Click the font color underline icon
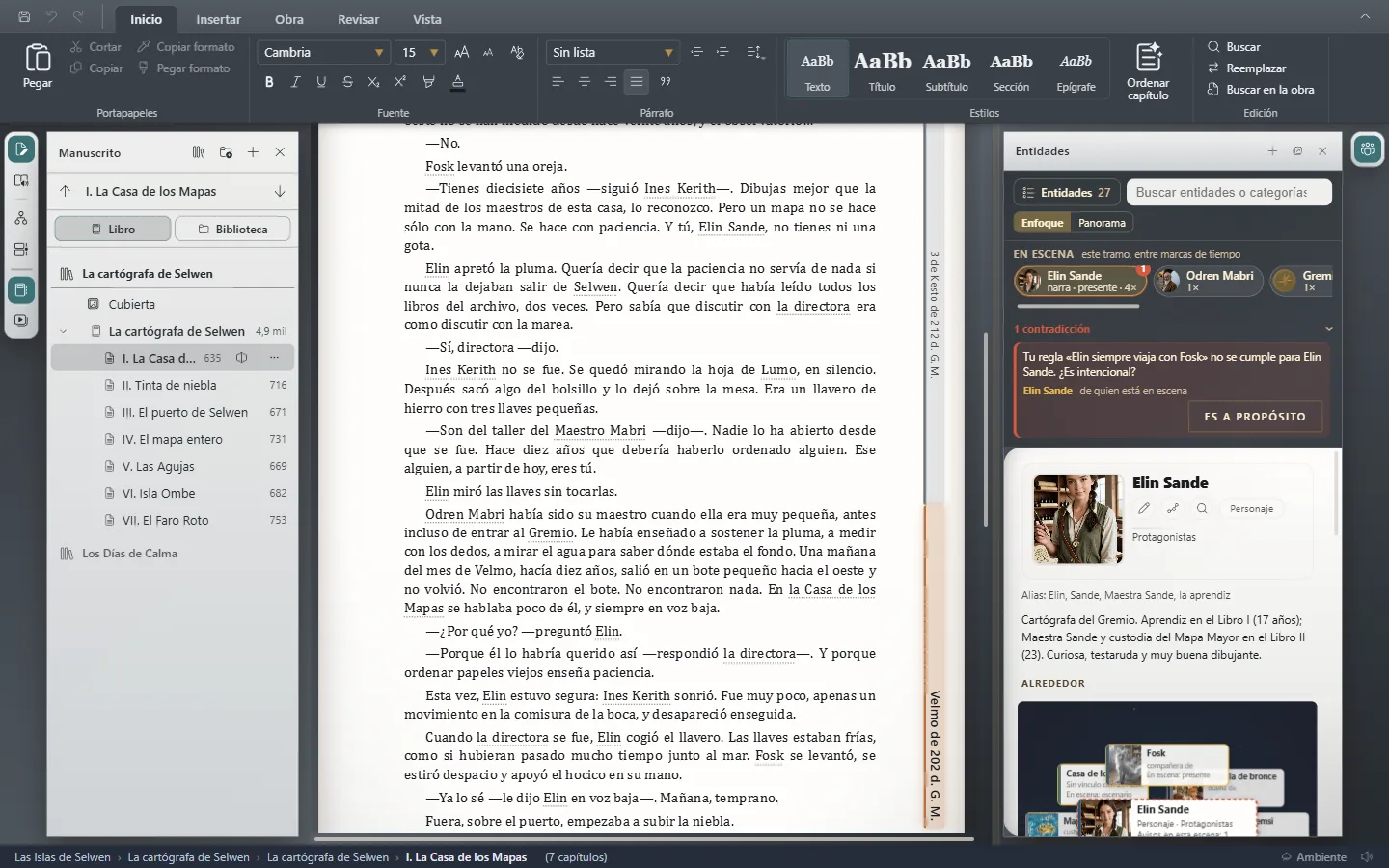This screenshot has width=1389, height=868. pos(458,82)
